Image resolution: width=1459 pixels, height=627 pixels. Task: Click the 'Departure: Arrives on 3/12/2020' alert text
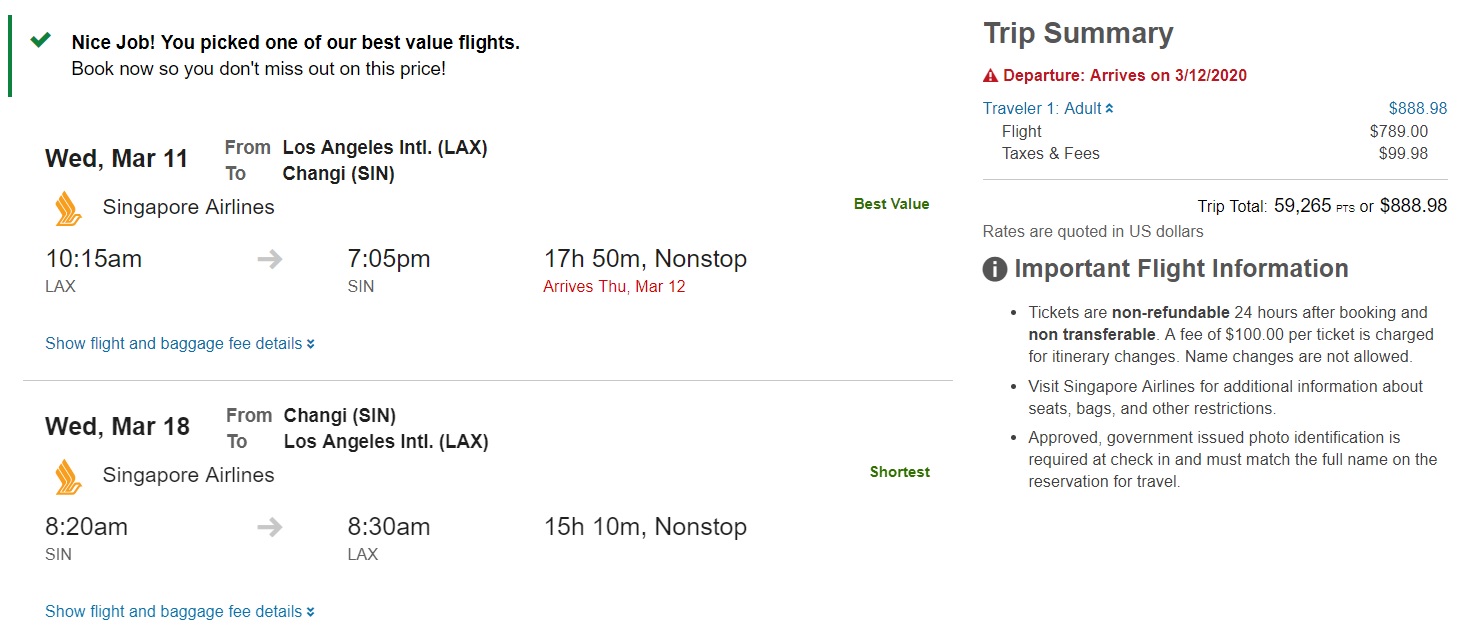point(1124,76)
